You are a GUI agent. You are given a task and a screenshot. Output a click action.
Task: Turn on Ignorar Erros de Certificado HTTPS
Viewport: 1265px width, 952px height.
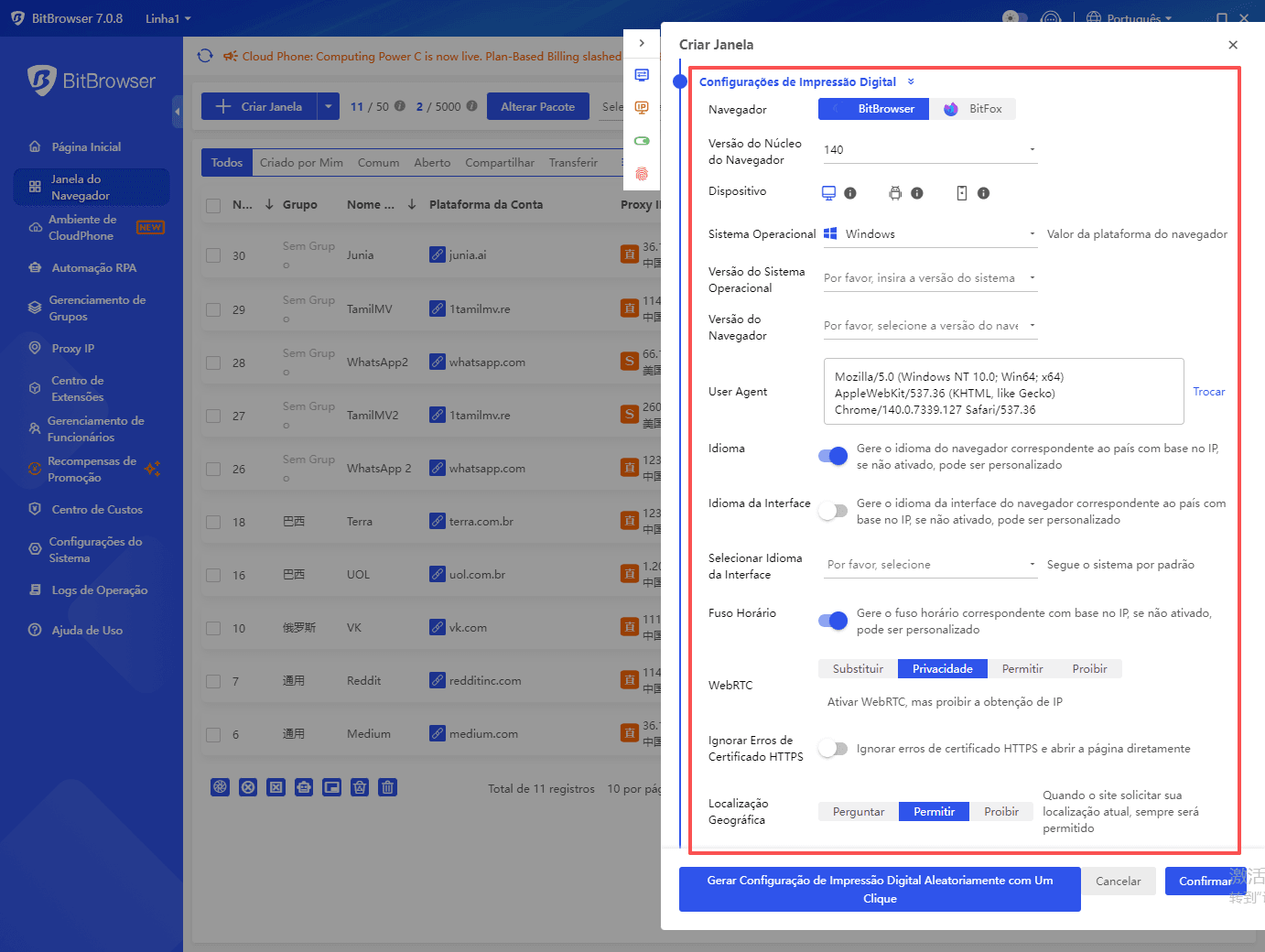point(833,748)
